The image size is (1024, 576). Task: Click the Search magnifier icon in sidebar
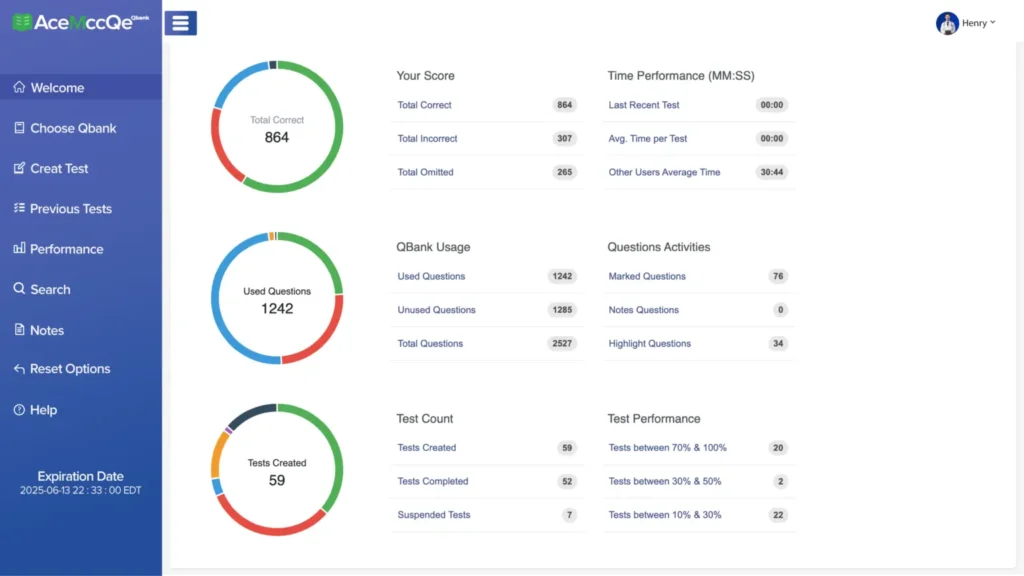(19, 289)
